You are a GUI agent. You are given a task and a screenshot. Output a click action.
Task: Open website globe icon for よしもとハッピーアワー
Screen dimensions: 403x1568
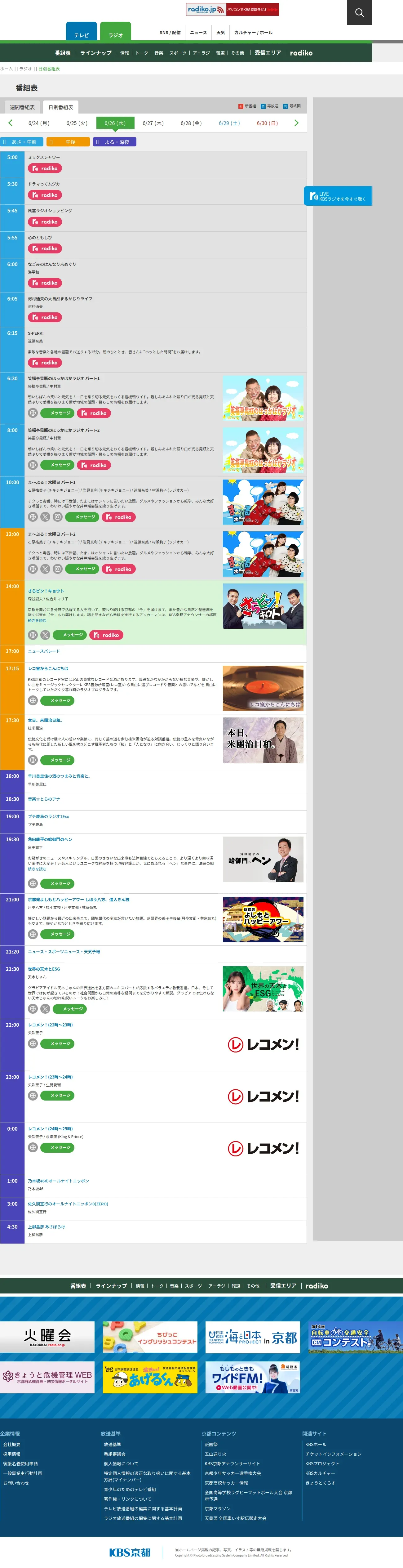click(33, 934)
